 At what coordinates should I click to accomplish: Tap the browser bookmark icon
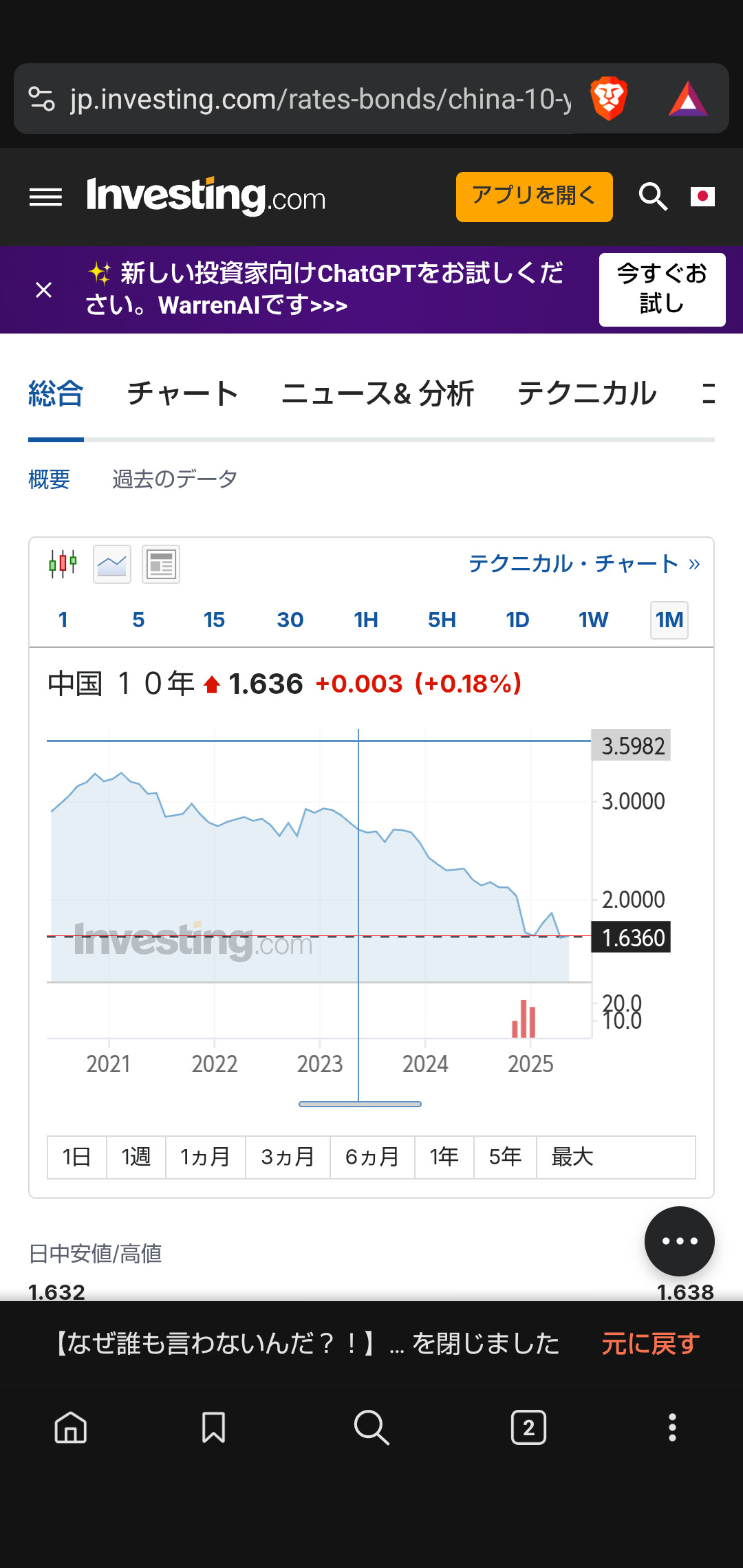coord(213,1428)
